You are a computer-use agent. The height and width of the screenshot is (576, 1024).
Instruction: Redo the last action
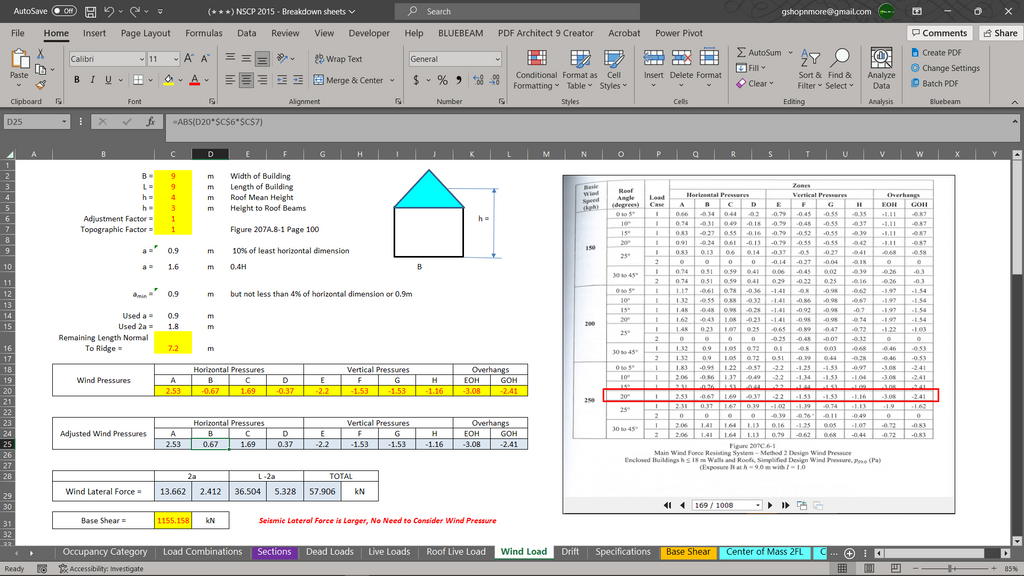135,12
